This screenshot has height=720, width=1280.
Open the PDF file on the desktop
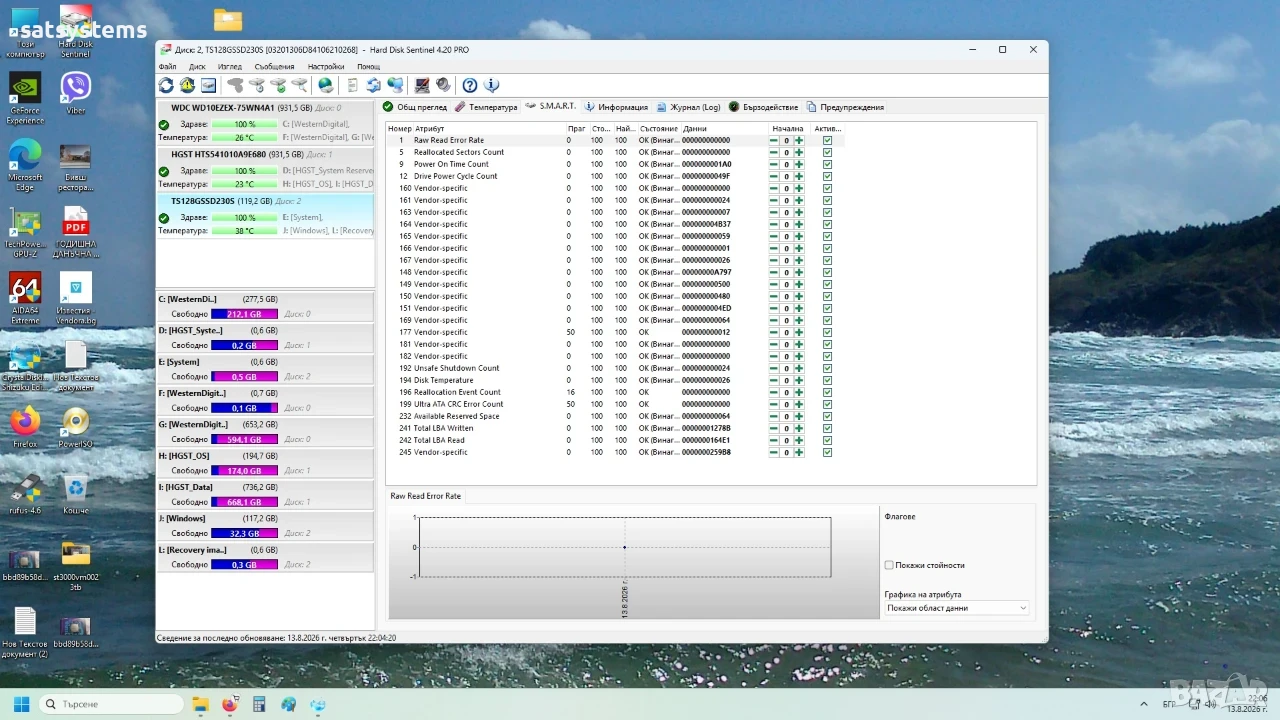(x=76, y=232)
